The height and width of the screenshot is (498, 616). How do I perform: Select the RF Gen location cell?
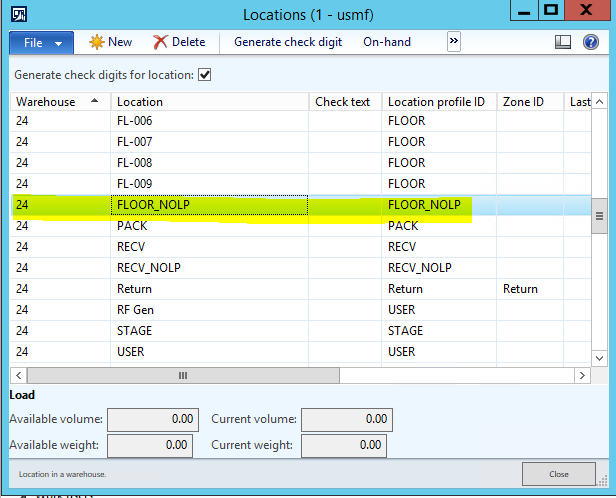[x=210, y=310]
